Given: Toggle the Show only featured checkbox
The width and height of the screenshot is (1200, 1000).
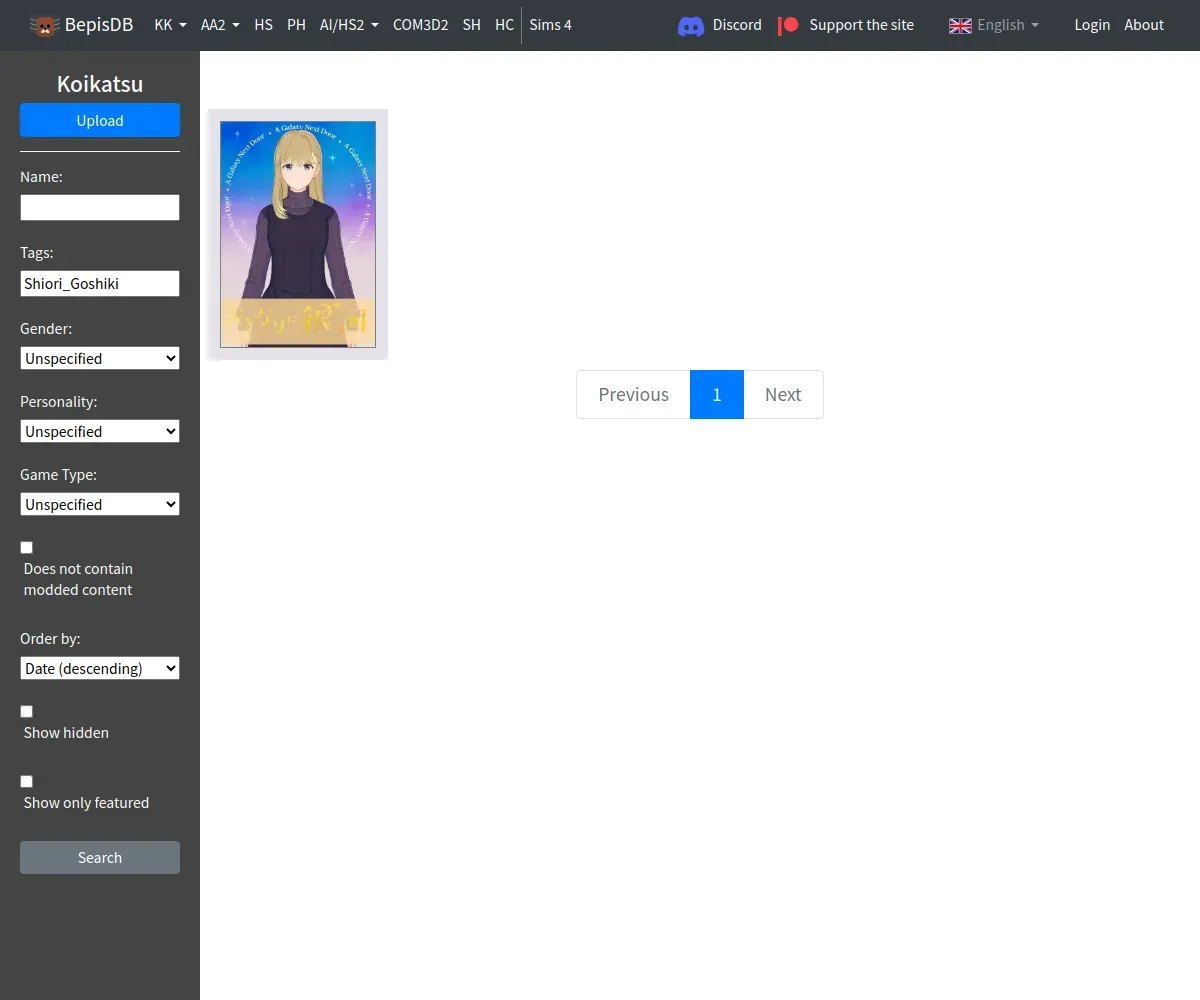Looking at the screenshot, I should point(27,781).
